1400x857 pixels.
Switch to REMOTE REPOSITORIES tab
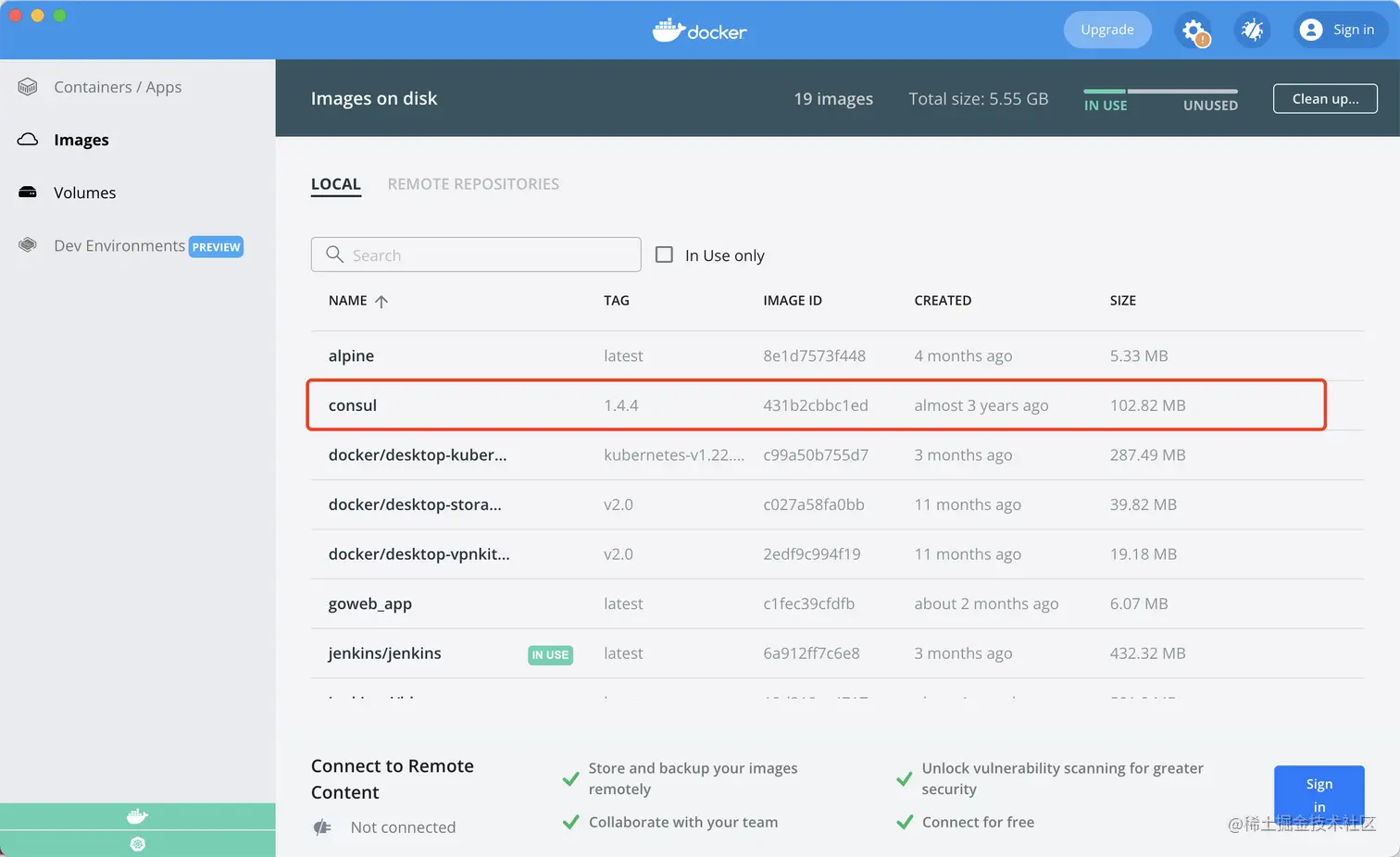pyautogui.click(x=473, y=184)
